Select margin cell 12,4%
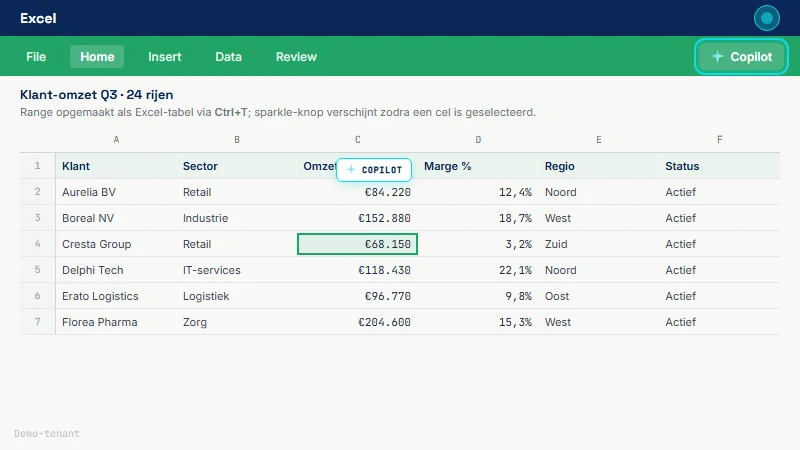 [478, 192]
